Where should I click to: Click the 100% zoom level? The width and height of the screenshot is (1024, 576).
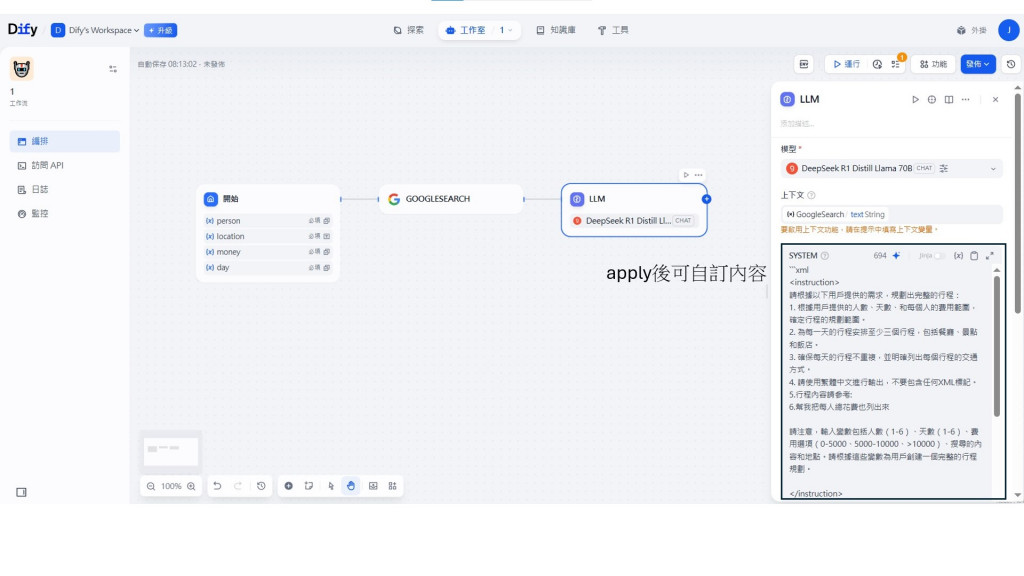[171, 487]
